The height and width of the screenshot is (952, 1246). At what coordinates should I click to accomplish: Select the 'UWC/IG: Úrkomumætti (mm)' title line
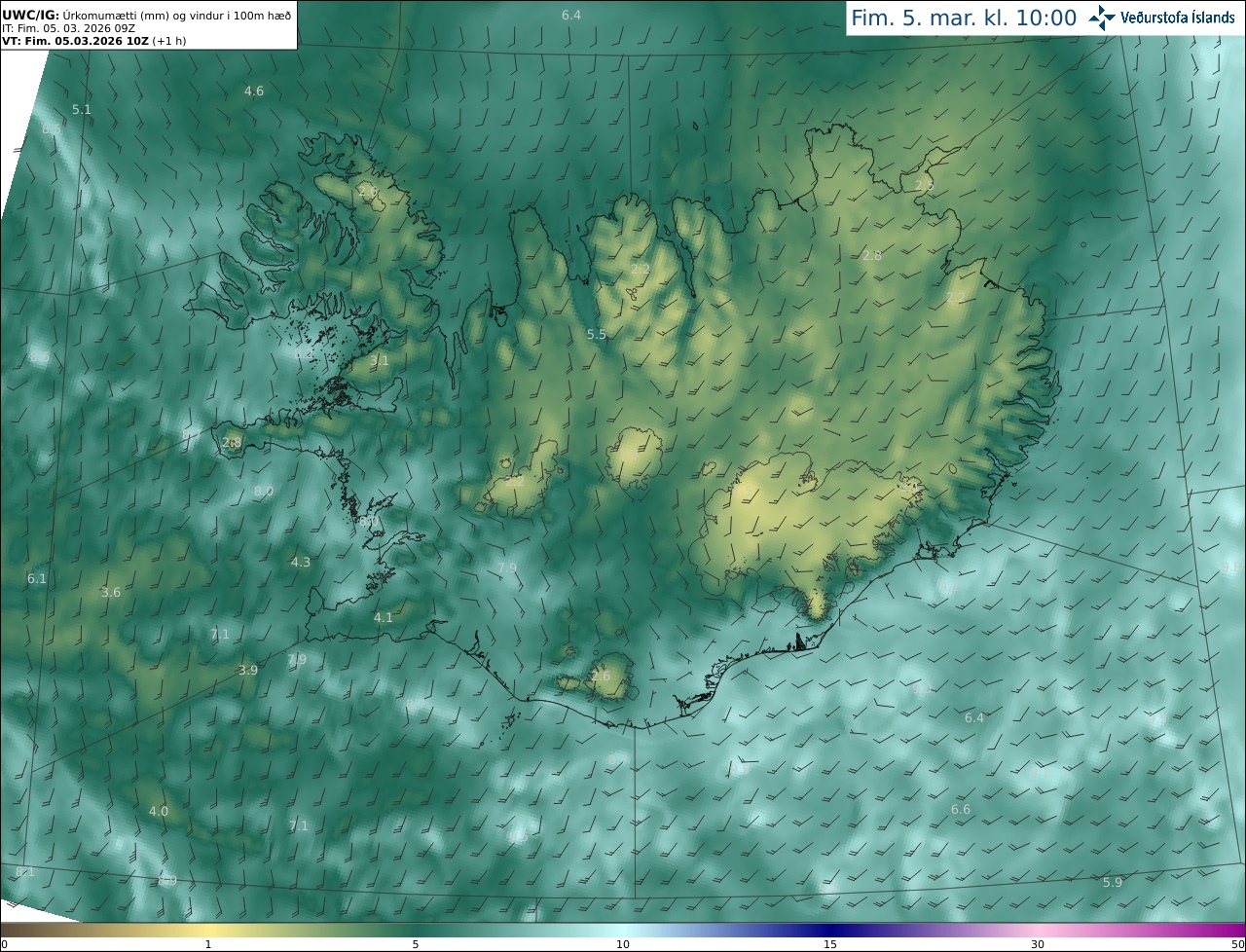click(148, 14)
